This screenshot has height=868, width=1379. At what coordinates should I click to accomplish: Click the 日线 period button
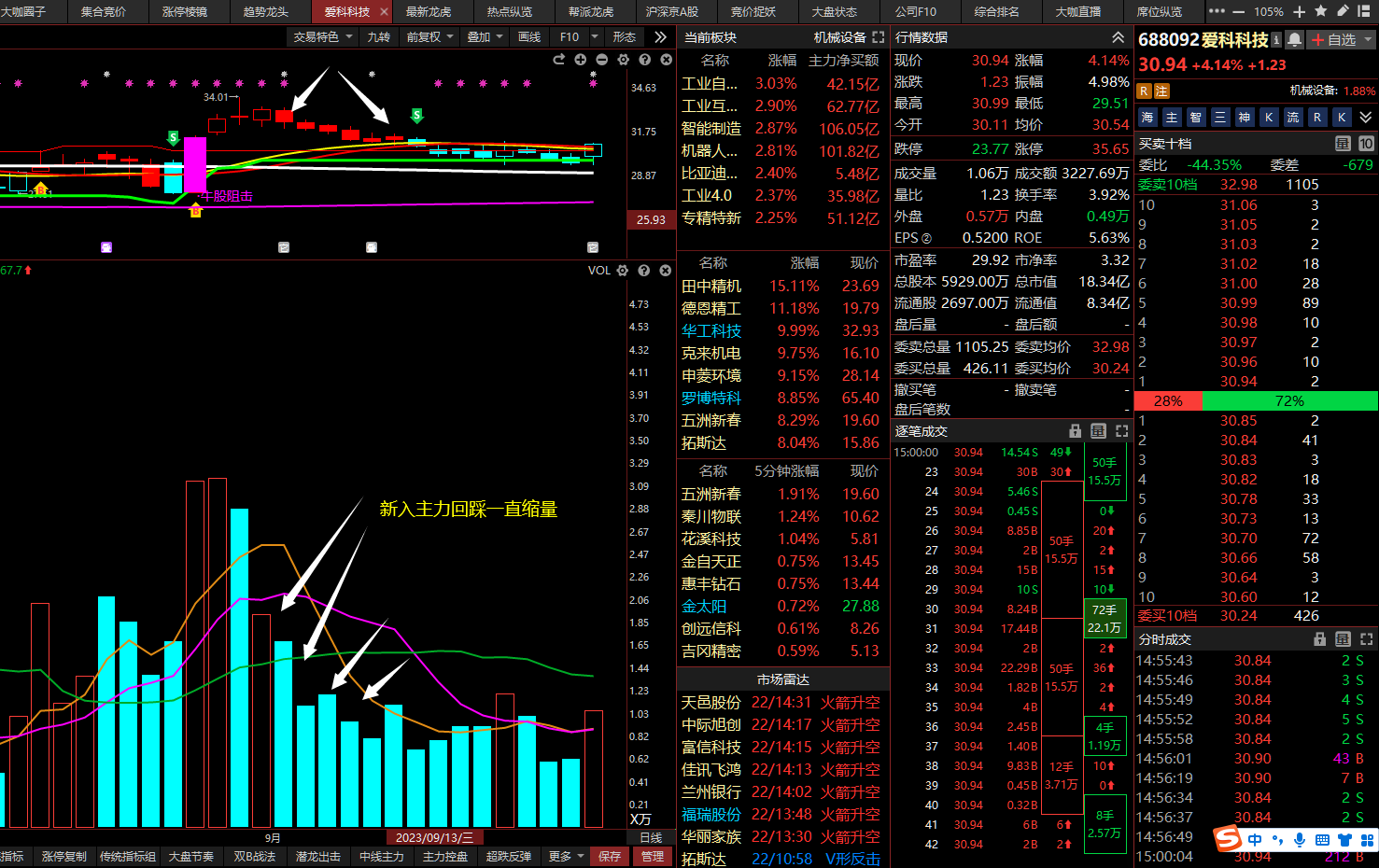tap(652, 837)
